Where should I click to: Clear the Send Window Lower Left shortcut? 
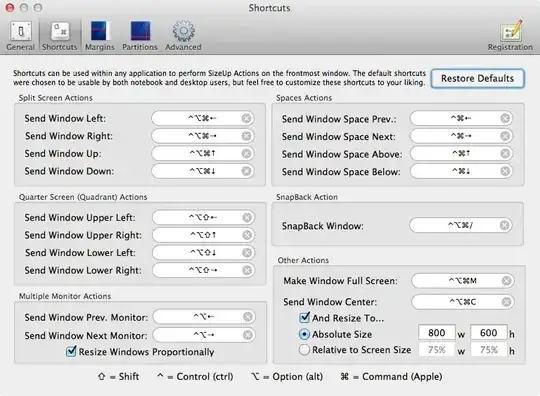[247, 253]
